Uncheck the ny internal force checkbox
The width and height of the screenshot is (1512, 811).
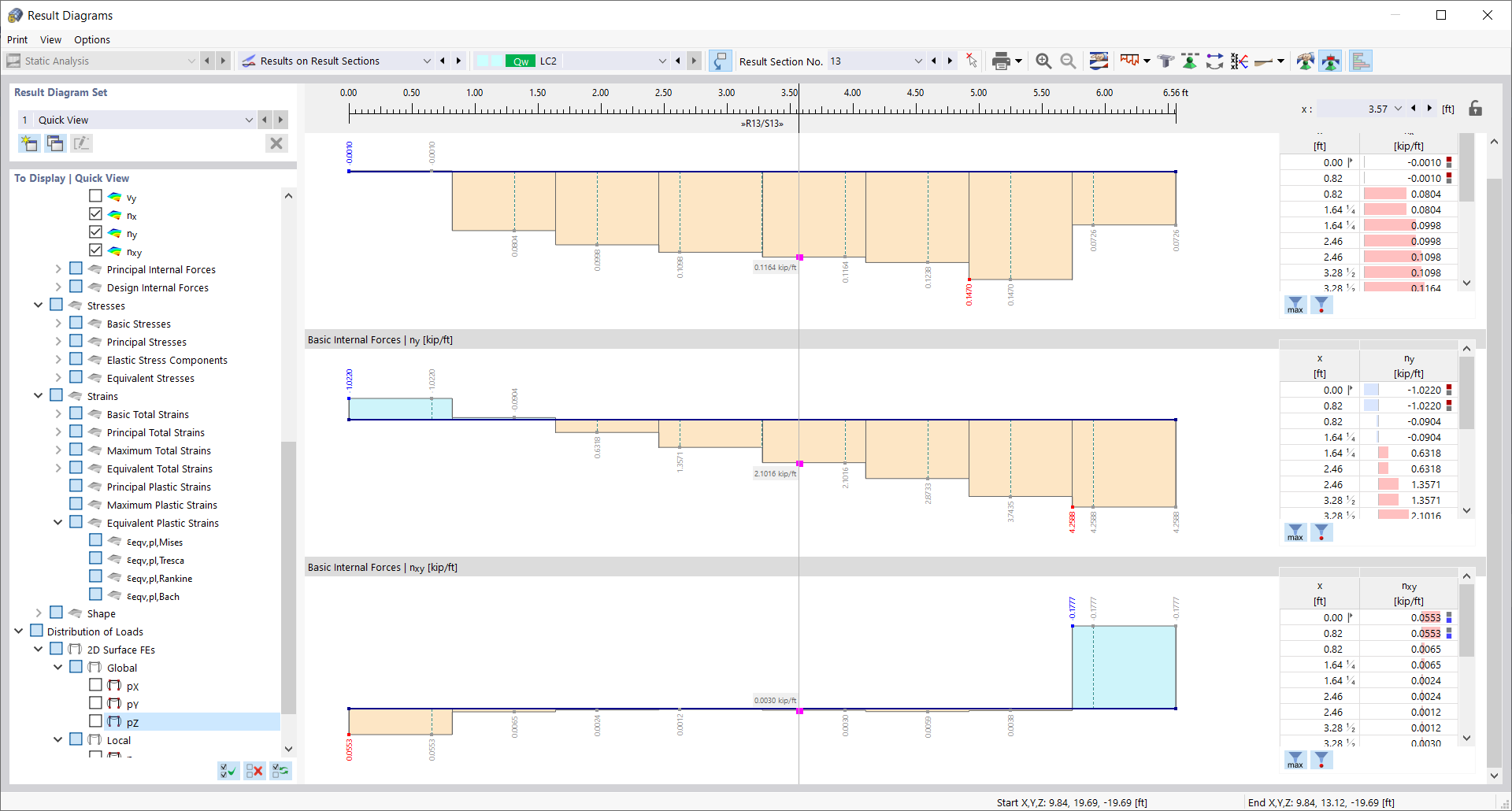click(96, 232)
